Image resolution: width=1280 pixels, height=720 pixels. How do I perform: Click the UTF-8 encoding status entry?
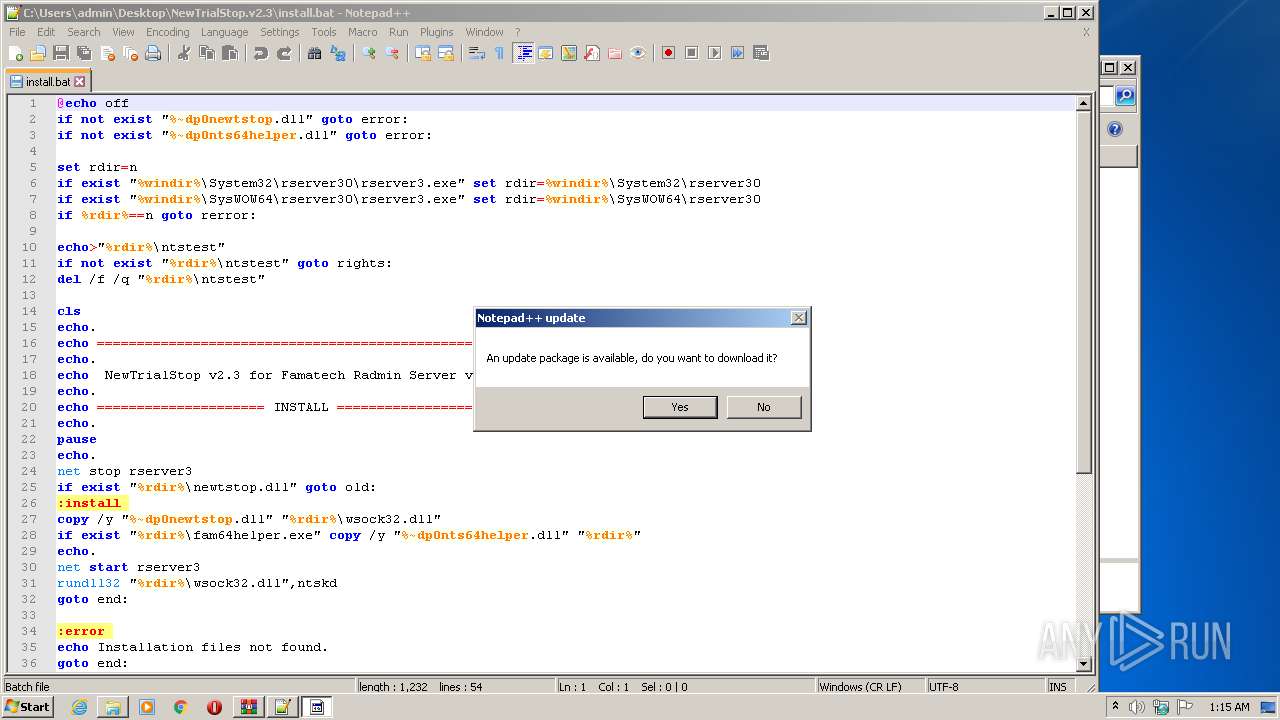(984, 687)
